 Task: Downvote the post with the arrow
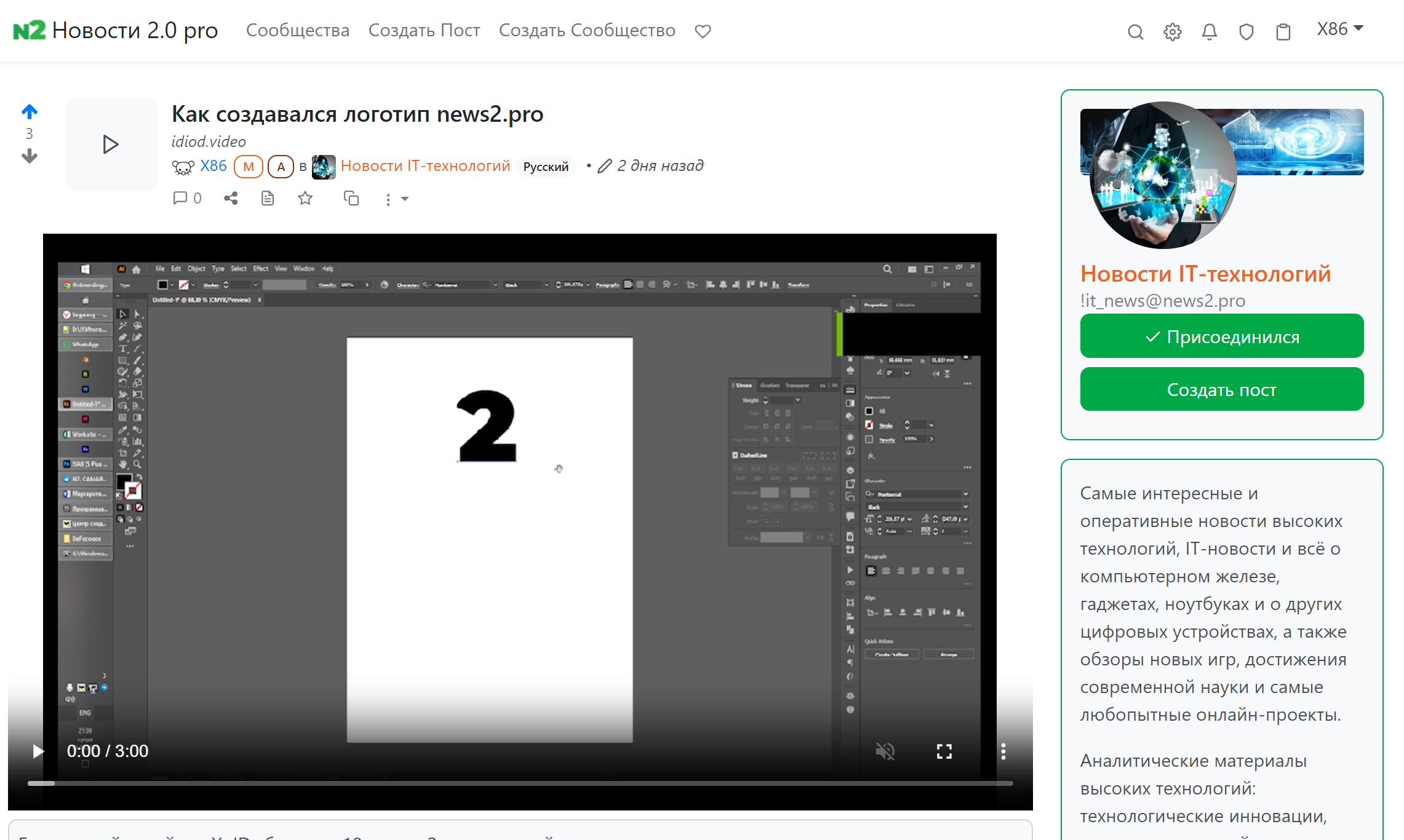29,156
